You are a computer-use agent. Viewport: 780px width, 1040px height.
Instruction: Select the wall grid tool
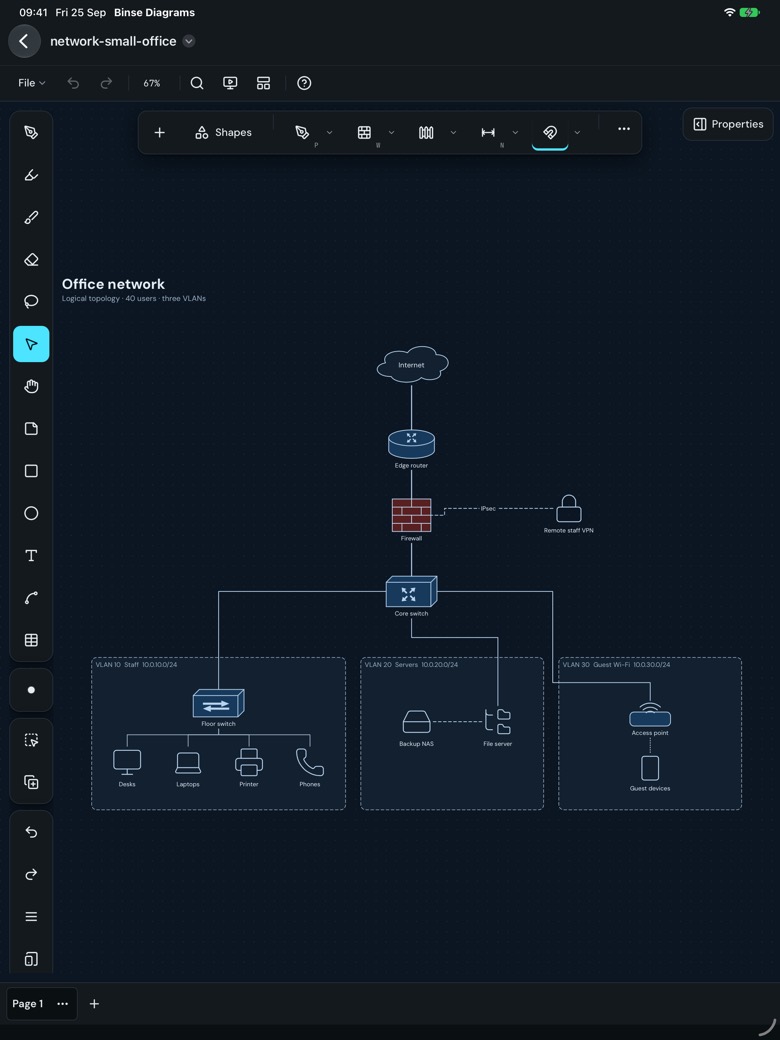coord(364,133)
